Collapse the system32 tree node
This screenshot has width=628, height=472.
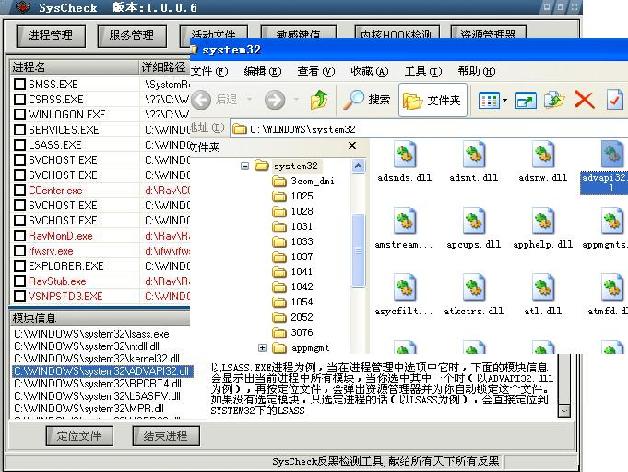245,165
